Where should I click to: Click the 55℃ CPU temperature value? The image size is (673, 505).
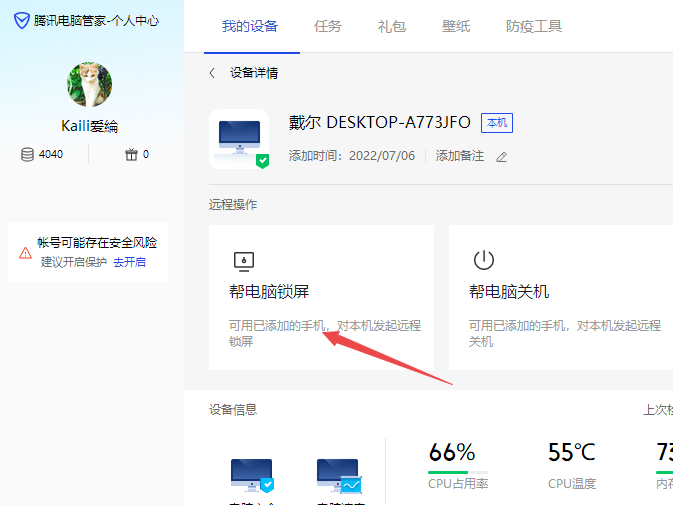(x=572, y=452)
